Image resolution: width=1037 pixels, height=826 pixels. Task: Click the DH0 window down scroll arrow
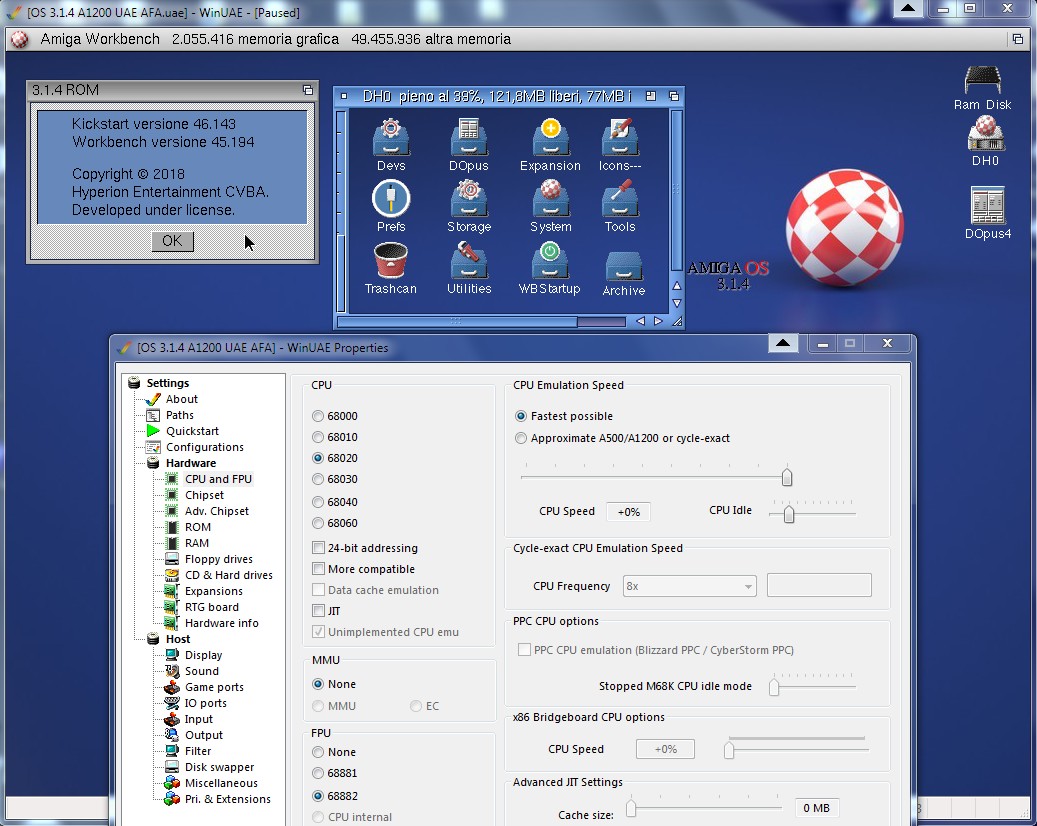[677, 303]
